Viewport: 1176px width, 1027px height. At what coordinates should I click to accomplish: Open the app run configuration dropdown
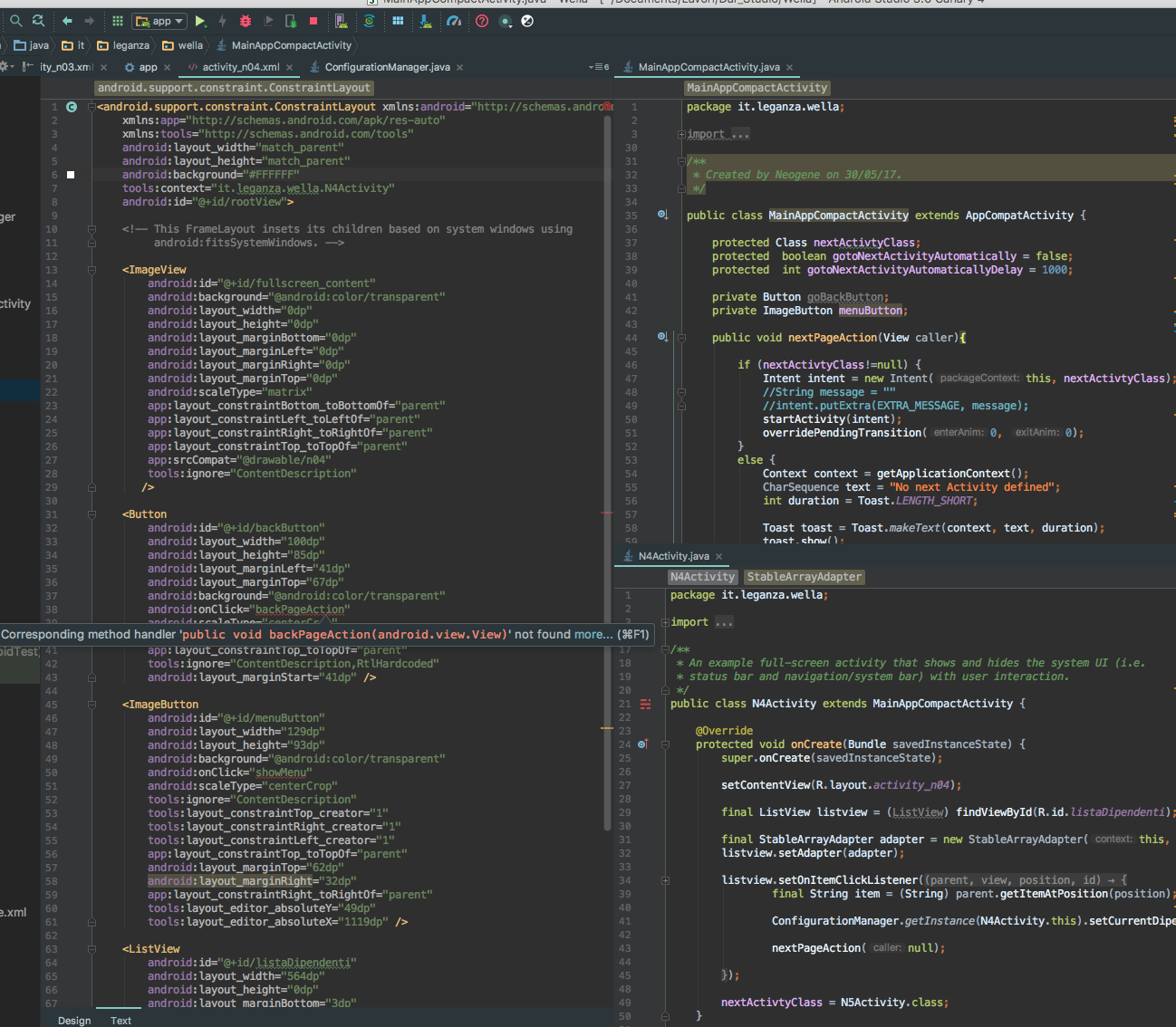159,21
